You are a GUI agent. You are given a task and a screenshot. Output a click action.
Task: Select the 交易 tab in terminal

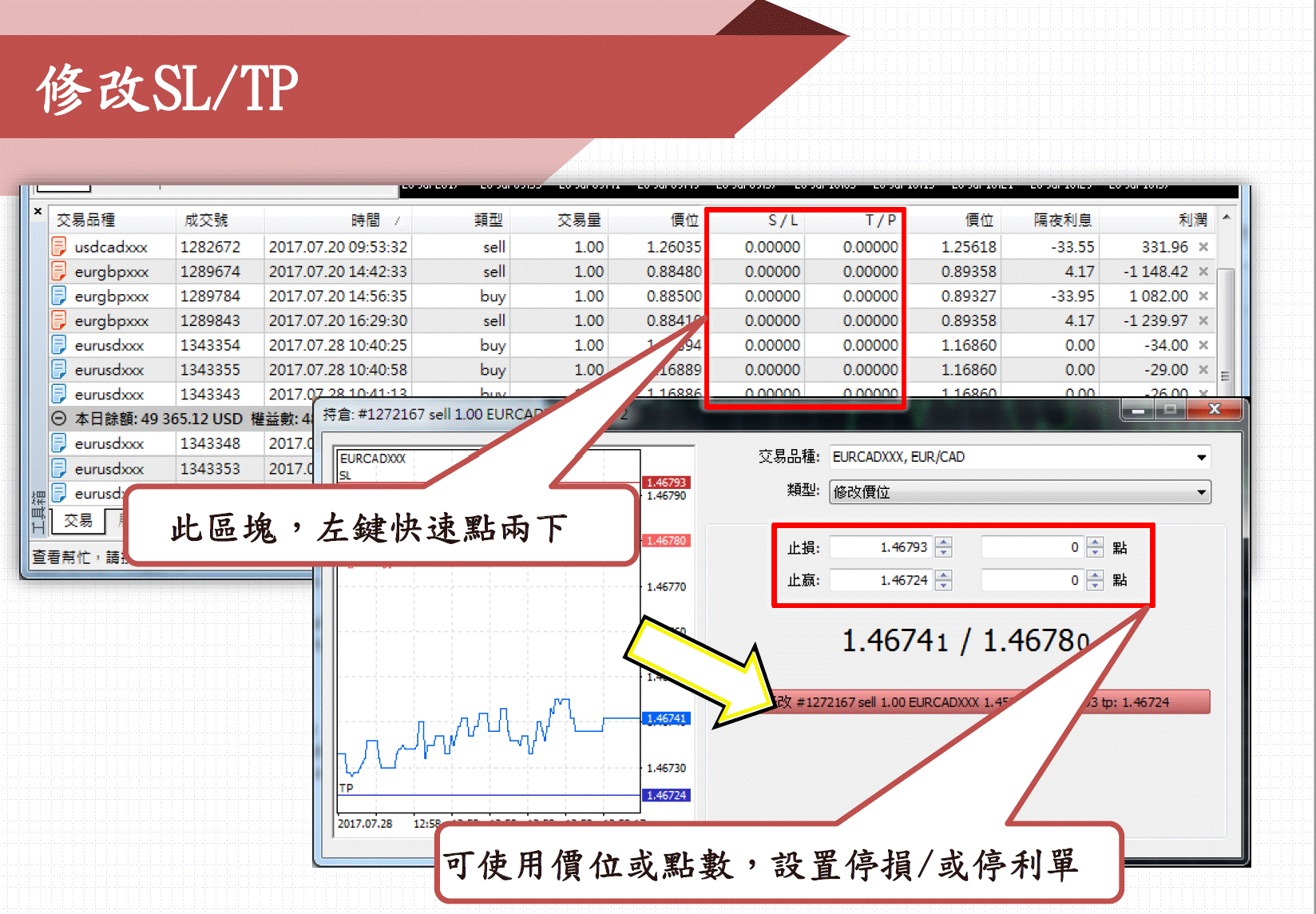[x=78, y=521]
